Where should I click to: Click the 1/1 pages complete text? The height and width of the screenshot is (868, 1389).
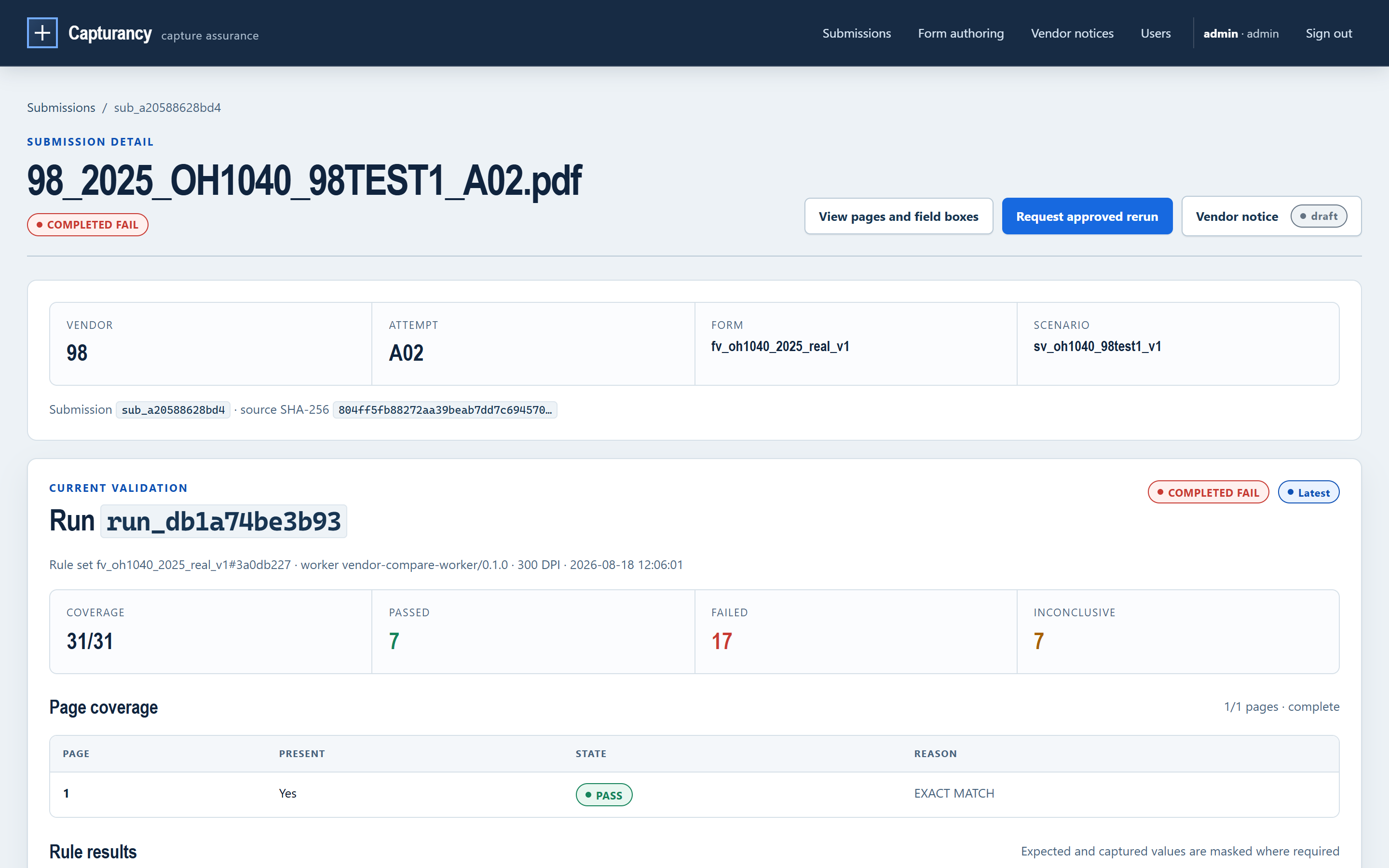(1281, 706)
